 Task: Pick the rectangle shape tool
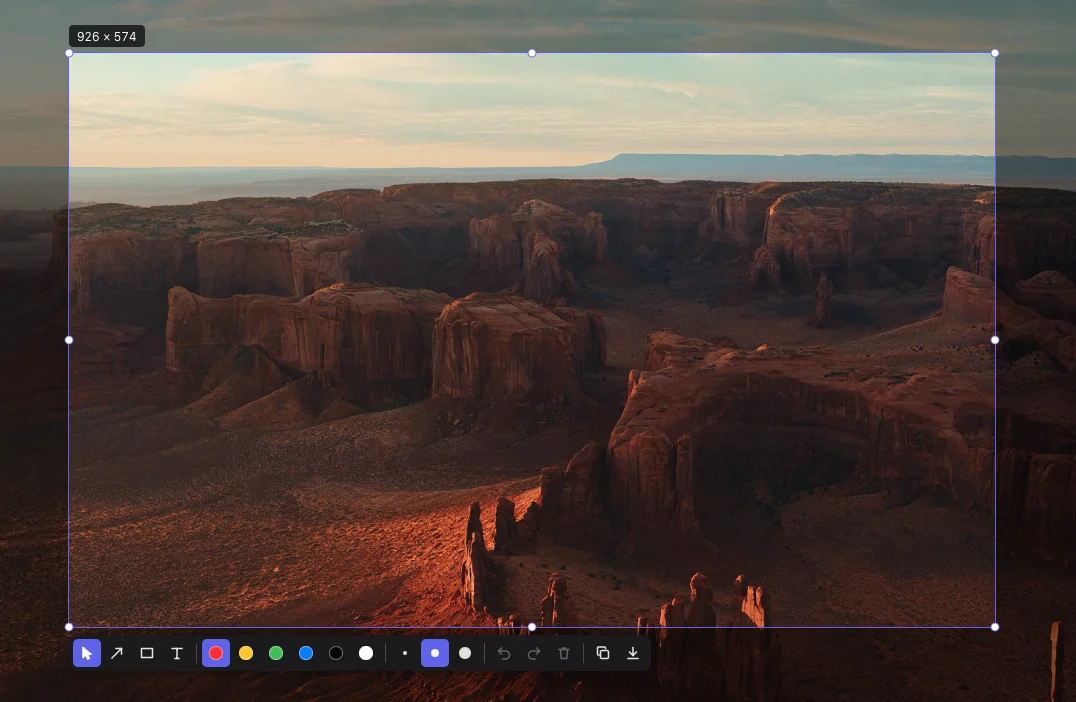[x=147, y=653]
